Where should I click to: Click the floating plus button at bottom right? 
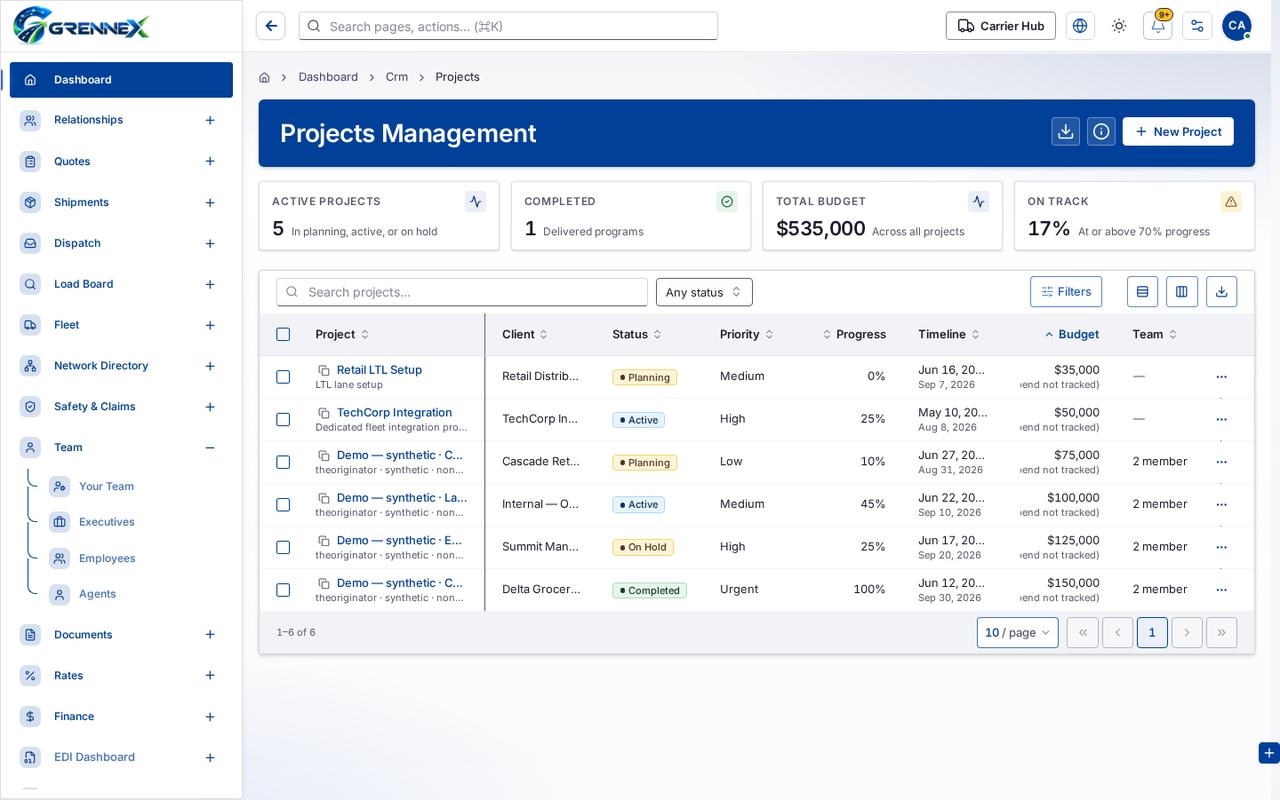point(1269,753)
